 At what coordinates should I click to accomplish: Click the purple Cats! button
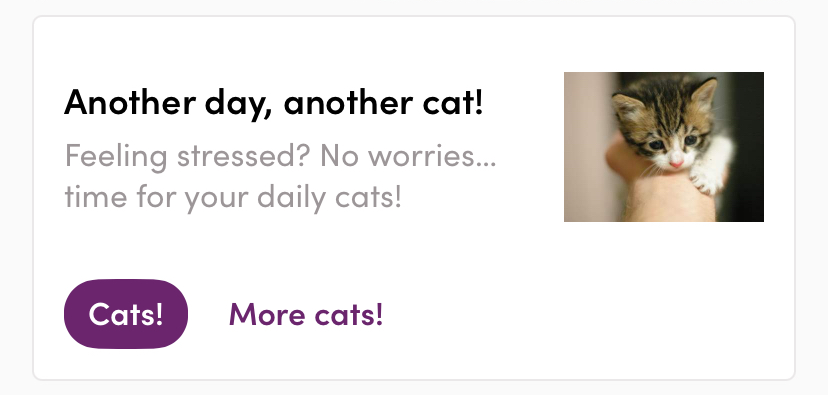126,314
